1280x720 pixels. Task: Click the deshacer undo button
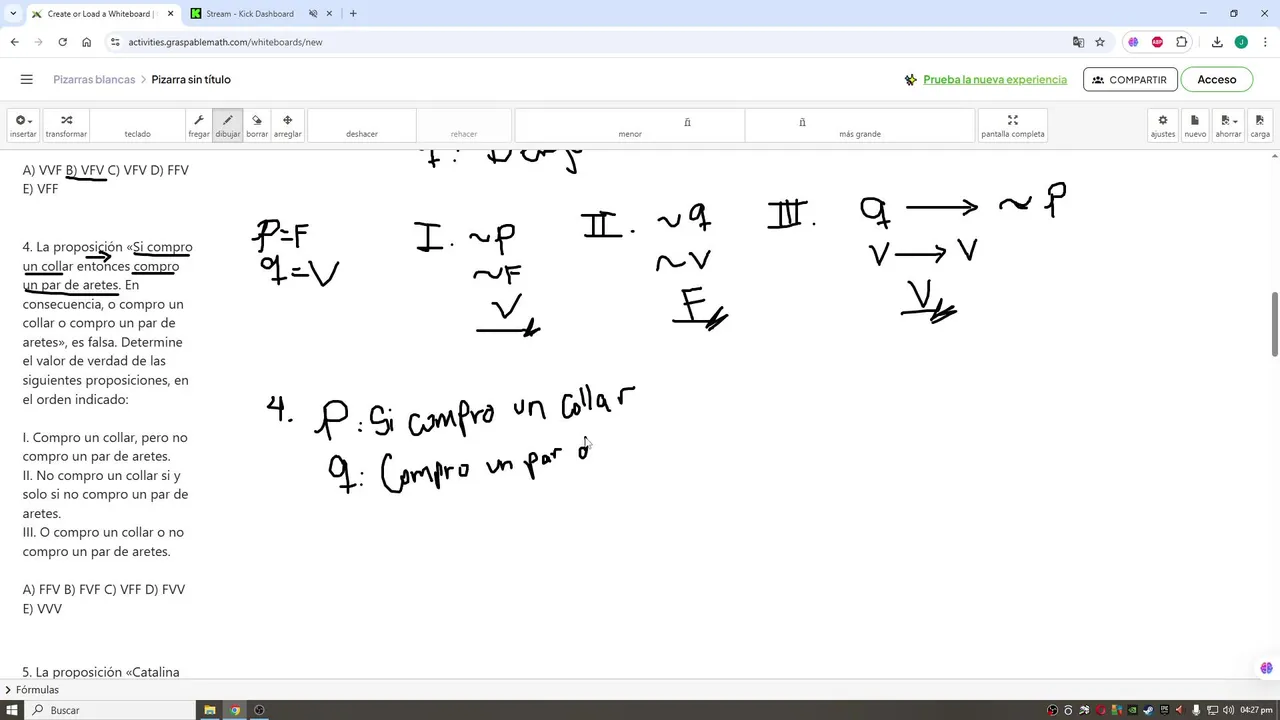[362, 126]
